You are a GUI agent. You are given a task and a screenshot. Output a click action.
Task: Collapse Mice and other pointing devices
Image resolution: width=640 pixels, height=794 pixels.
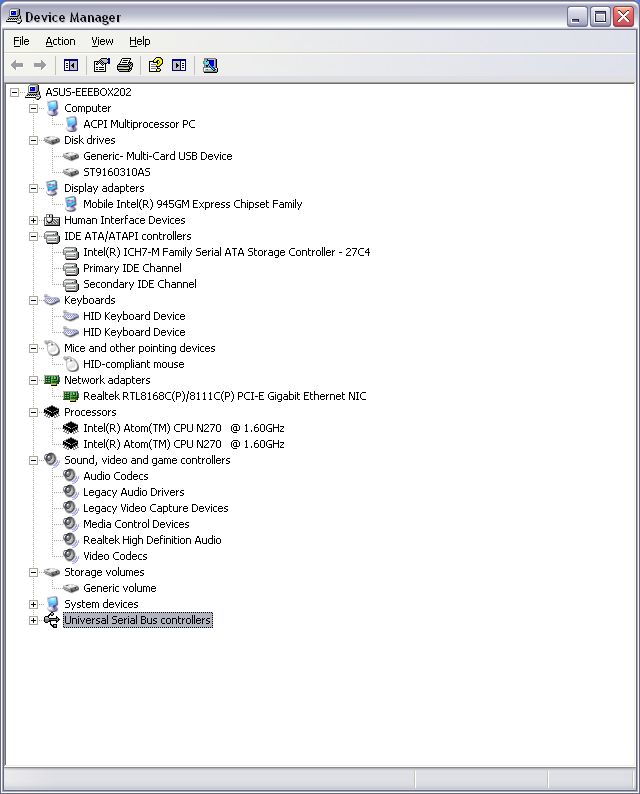[33, 348]
